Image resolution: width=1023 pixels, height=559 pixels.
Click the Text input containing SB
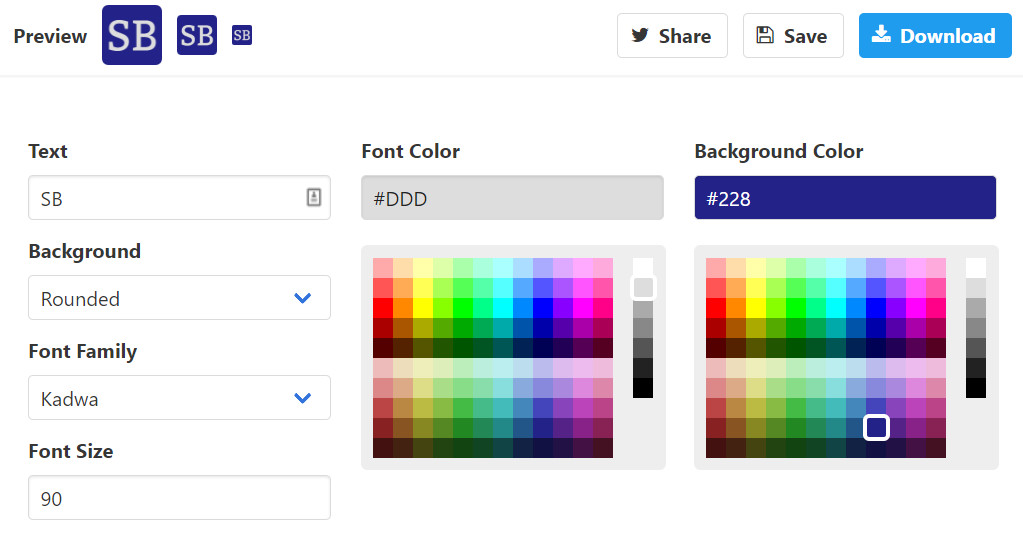click(x=179, y=198)
